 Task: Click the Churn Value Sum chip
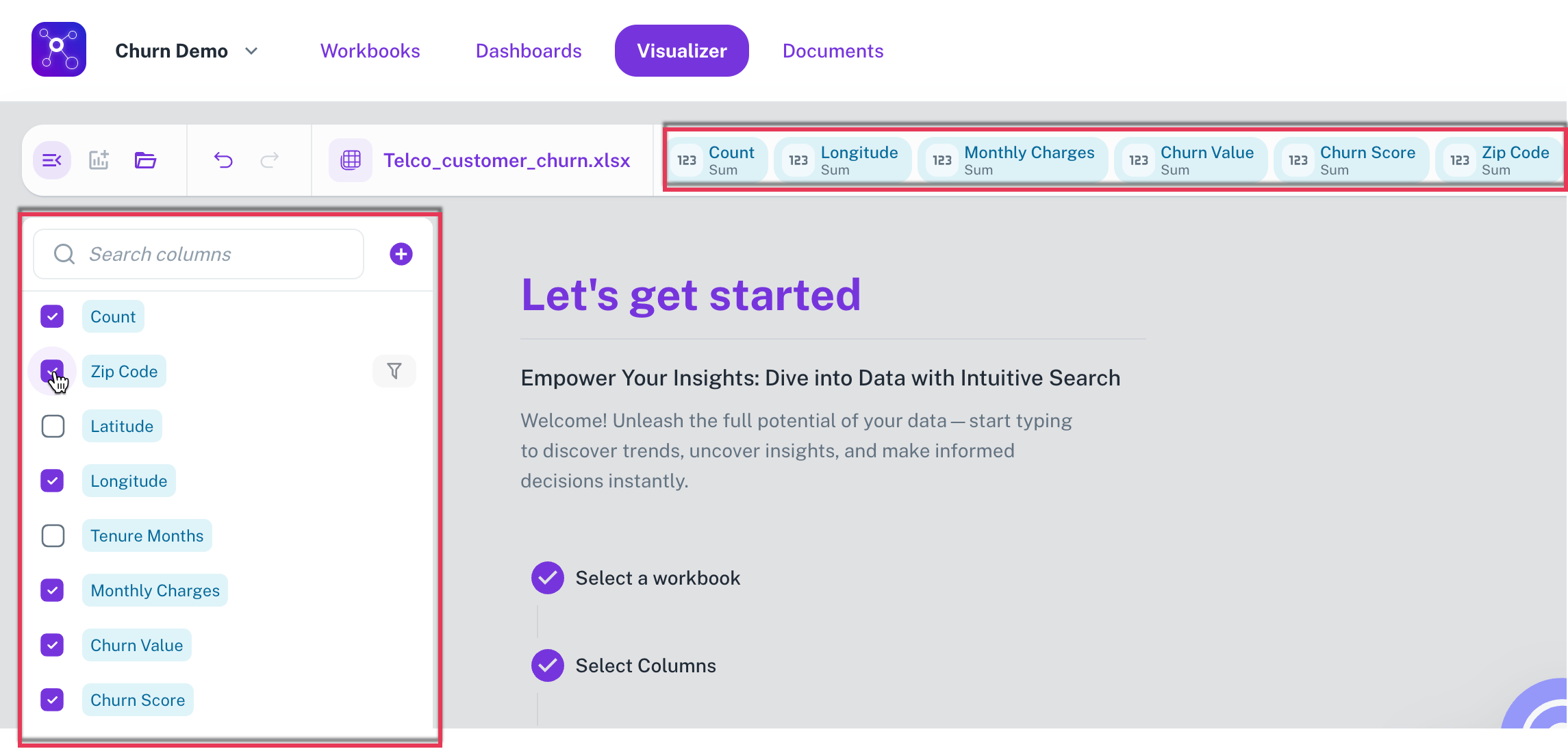(1191, 160)
